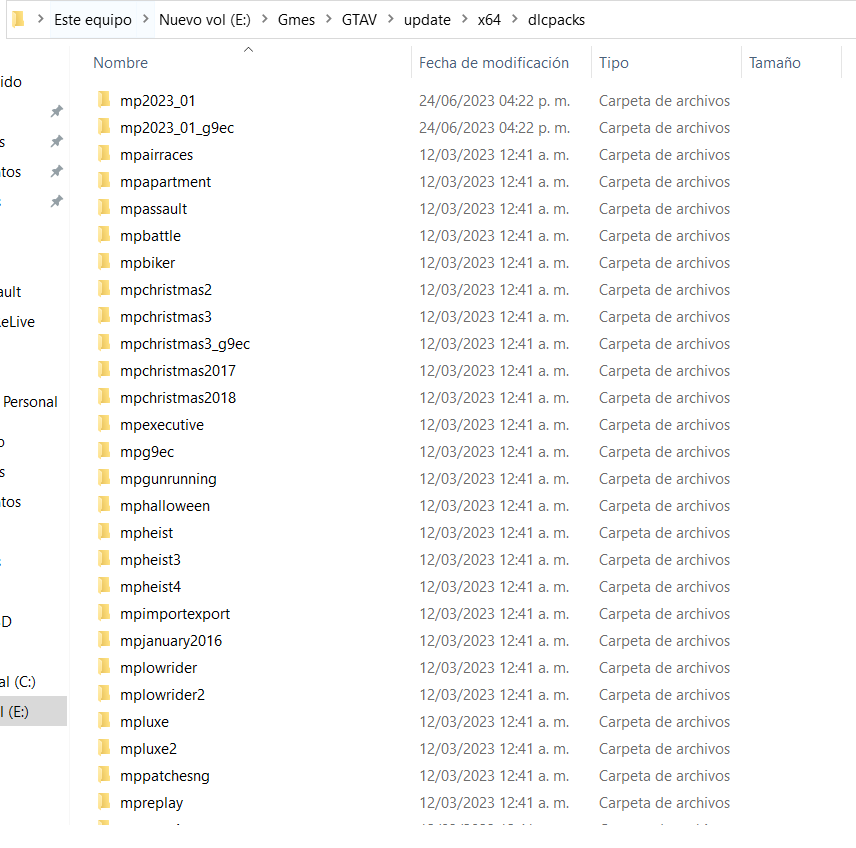
Task: Select the mpg9ec folder name
Action: coord(147,452)
